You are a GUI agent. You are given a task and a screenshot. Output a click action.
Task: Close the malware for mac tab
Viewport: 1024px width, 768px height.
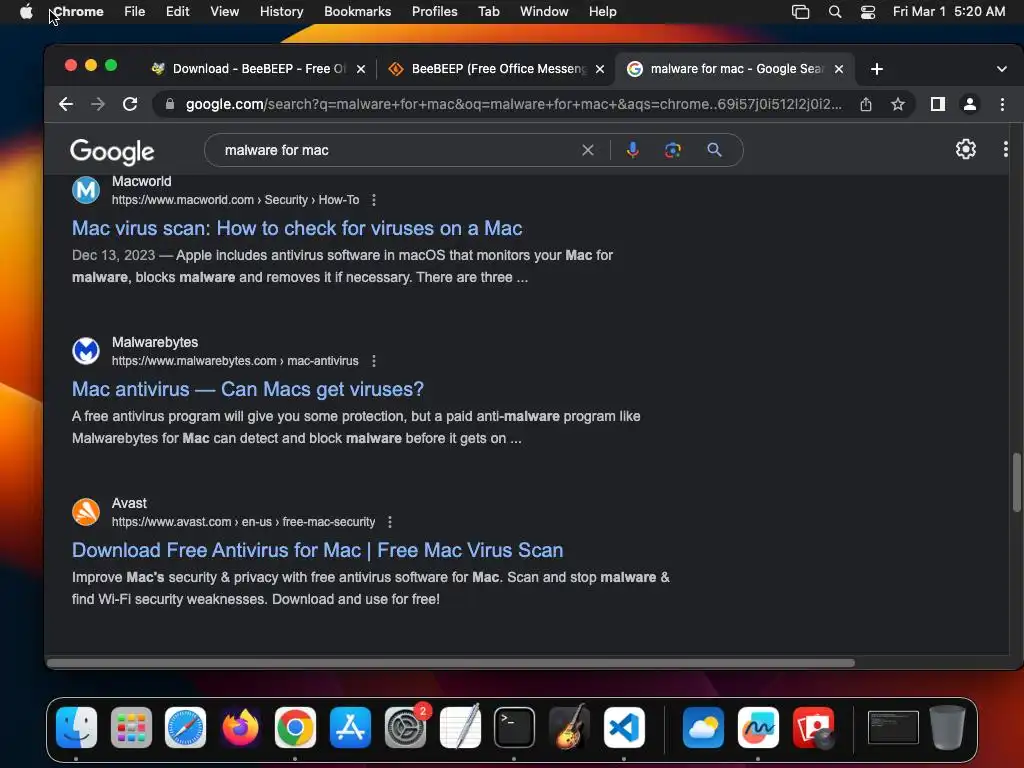pos(839,69)
